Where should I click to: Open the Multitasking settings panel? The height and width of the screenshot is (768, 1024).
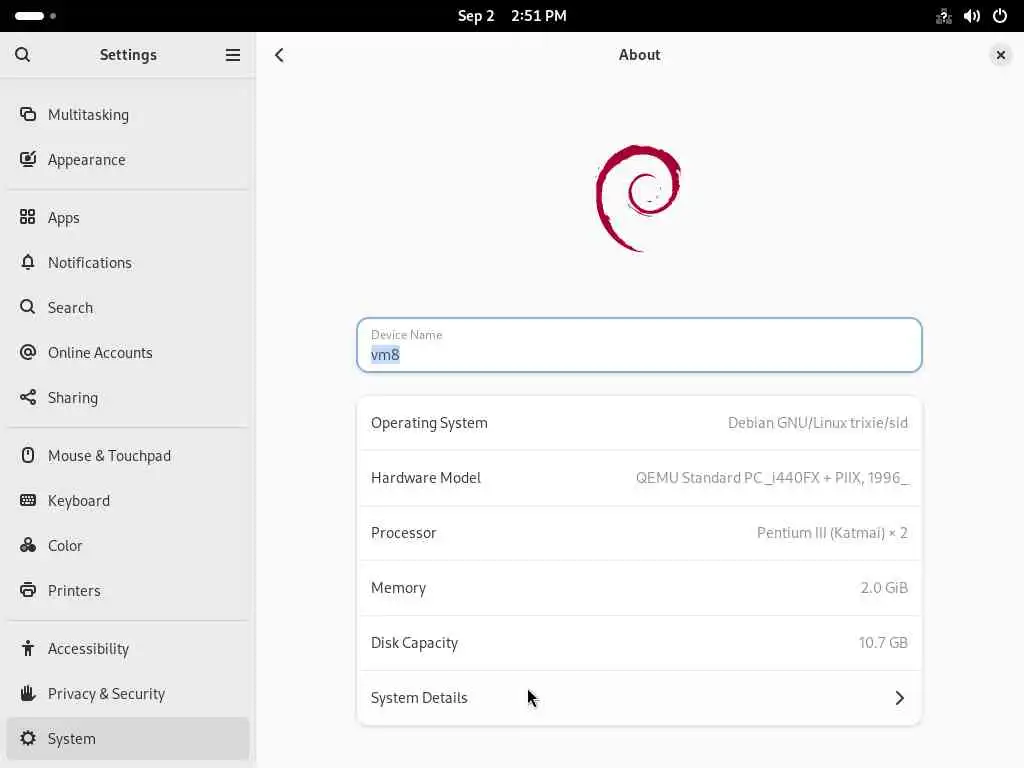click(x=128, y=114)
